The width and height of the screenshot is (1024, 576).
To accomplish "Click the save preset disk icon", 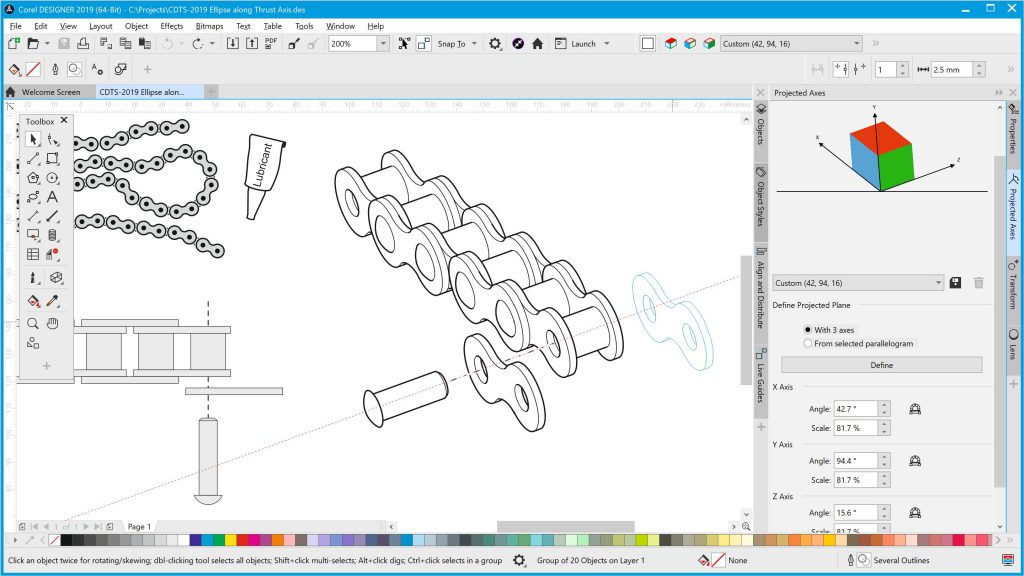I will click(956, 283).
